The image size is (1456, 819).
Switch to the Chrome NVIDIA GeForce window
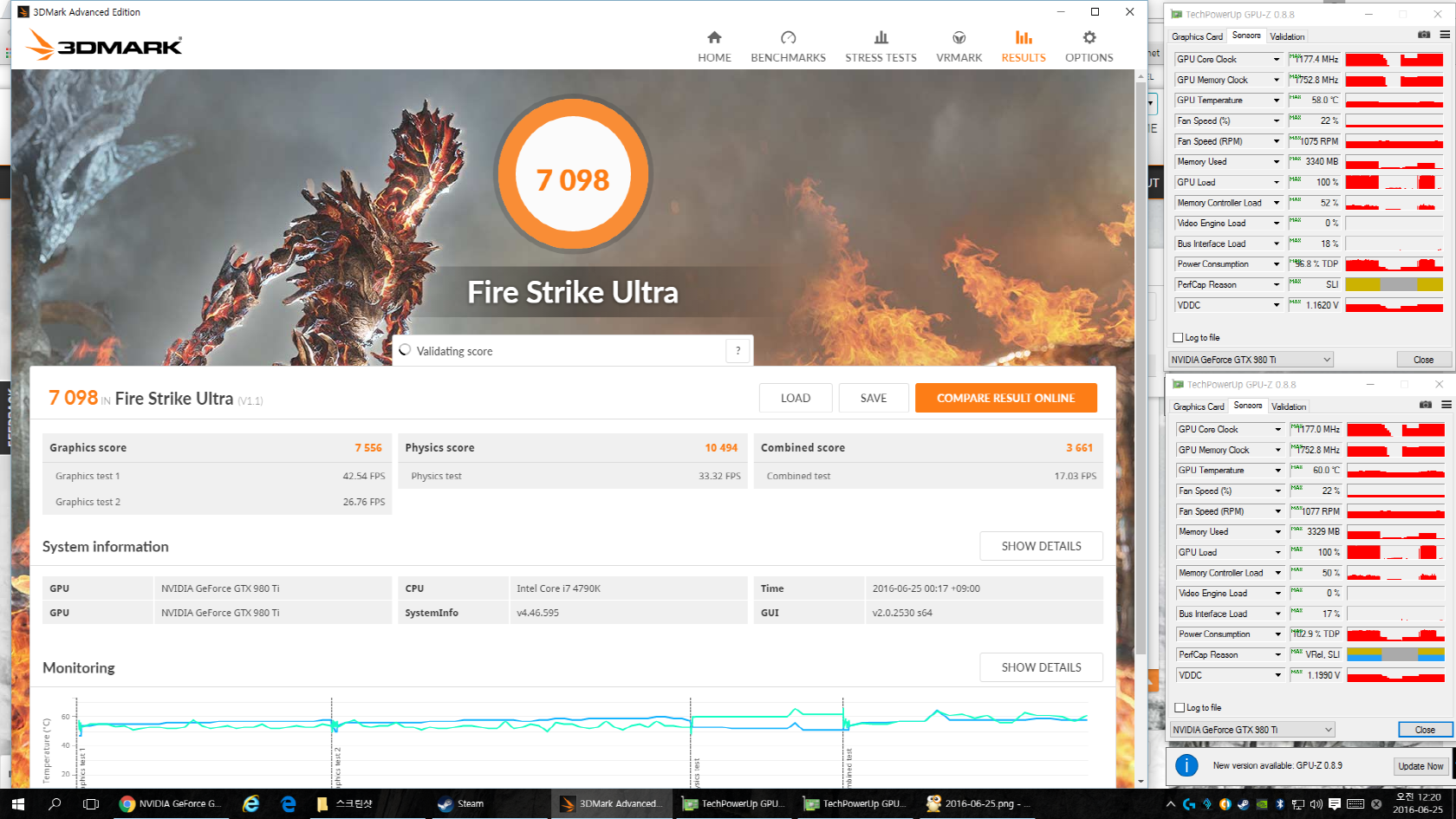171,803
